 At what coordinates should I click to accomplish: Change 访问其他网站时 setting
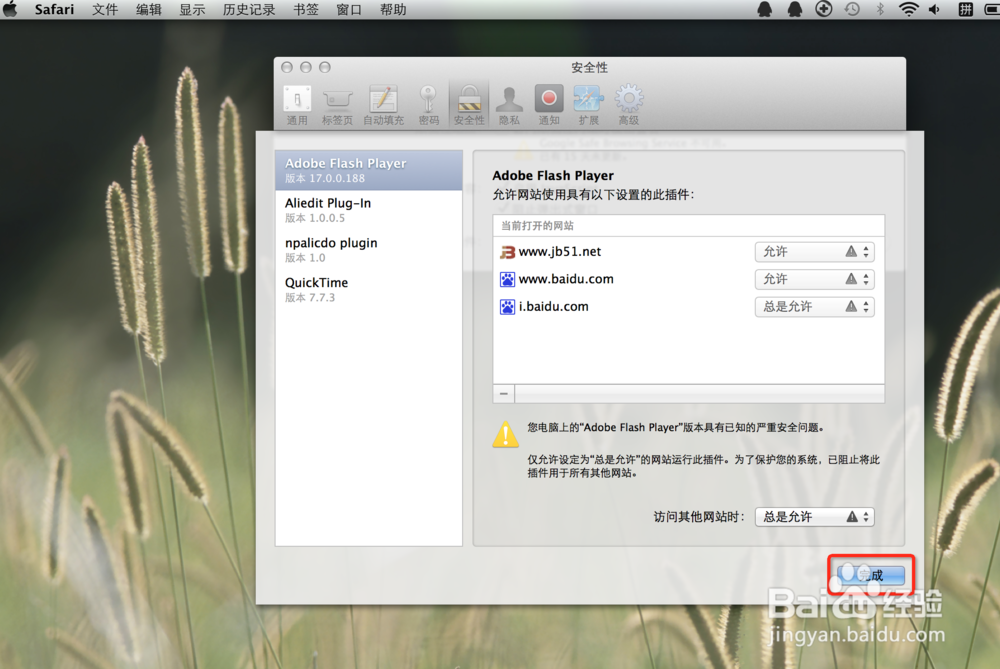800,517
